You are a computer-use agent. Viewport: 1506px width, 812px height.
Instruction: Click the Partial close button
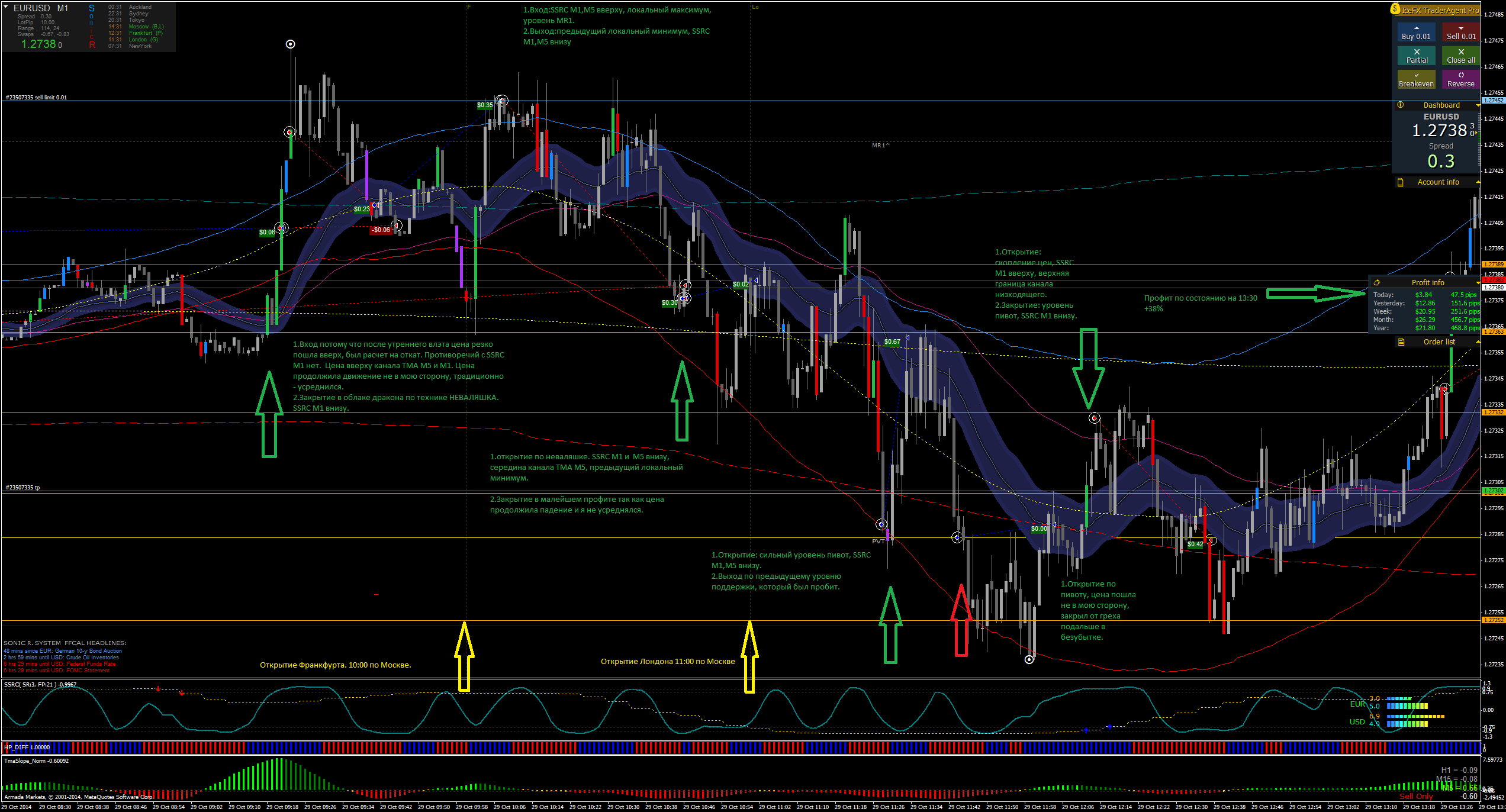pos(1416,56)
